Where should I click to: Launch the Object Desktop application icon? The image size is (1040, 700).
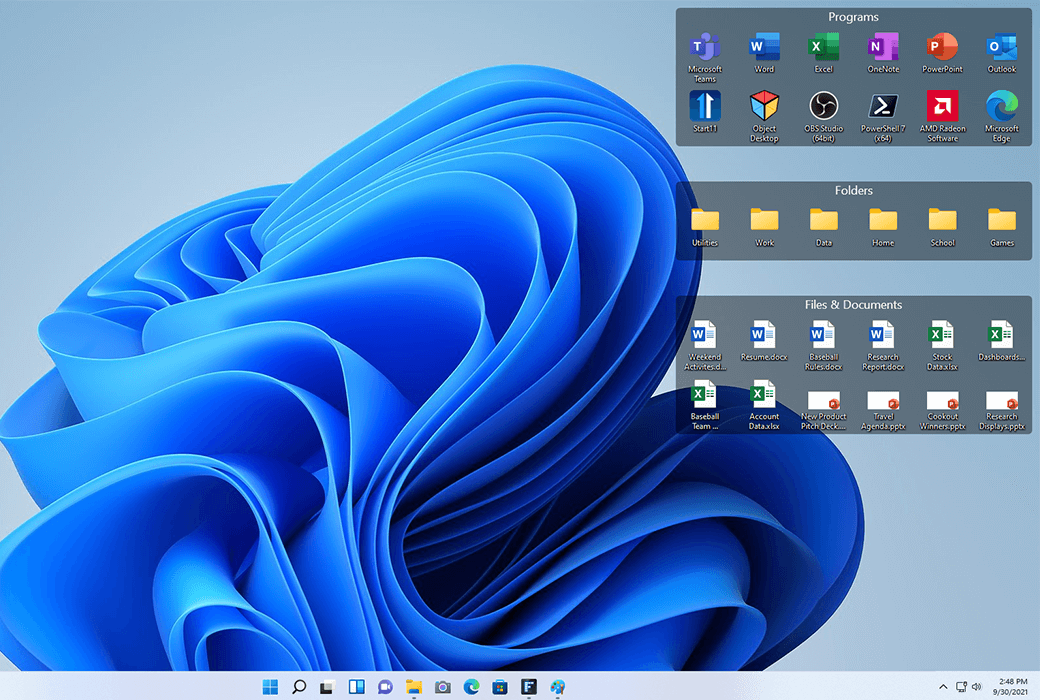(x=764, y=106)
